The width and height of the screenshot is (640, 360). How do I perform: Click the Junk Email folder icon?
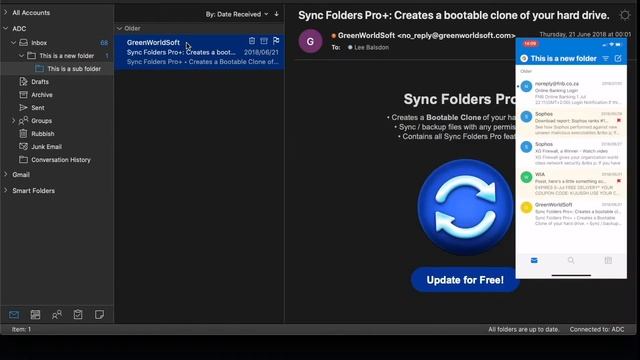click(24, 147)
